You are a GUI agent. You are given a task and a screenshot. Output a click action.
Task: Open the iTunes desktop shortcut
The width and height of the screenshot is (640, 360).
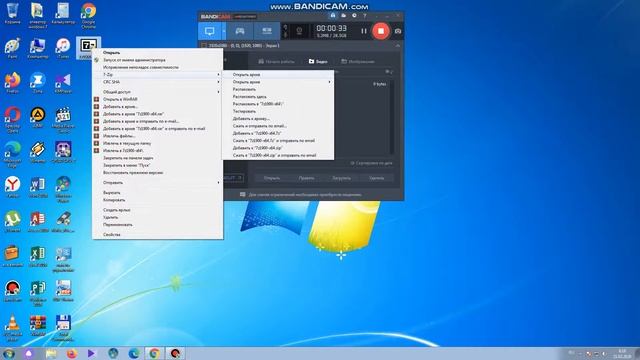63,49
